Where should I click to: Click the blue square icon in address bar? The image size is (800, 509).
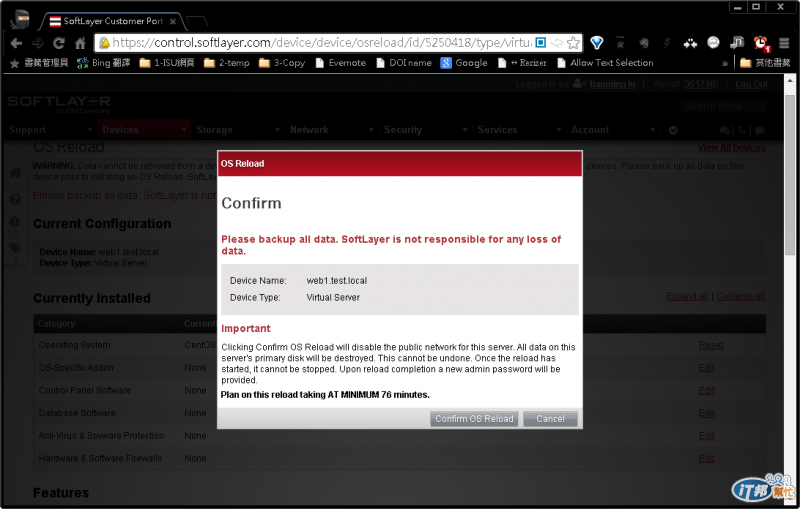click(541, 42)
